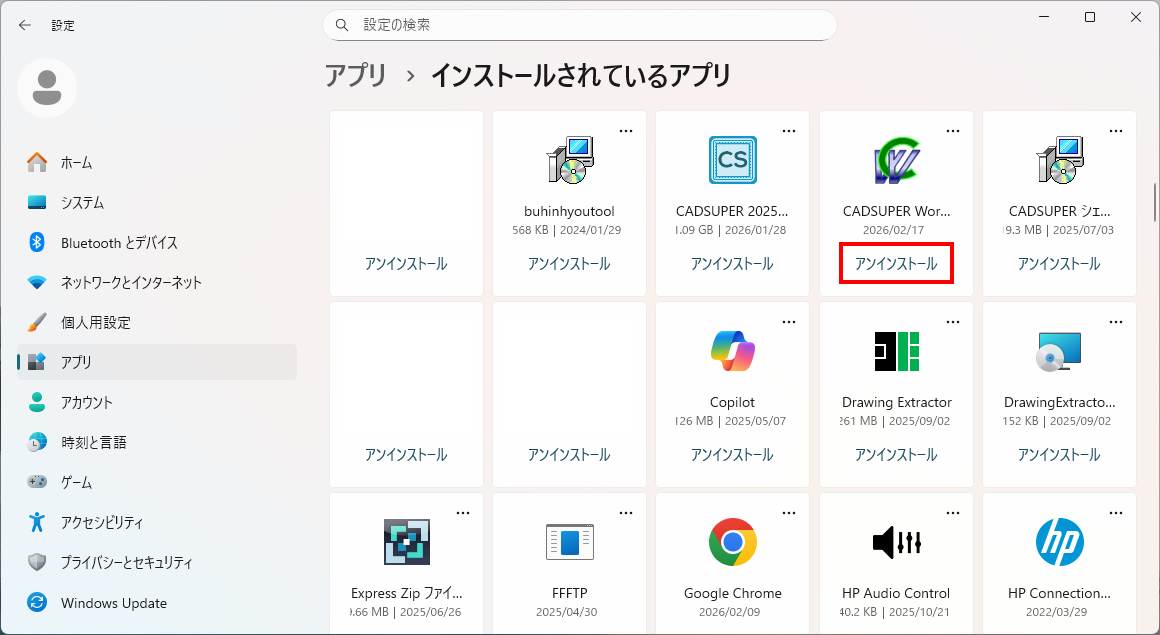Image resolution: width=1160 pixels, height=635 pixels.
Task: Open more options for HP Connection...
Action: (x=1116, y=513)
